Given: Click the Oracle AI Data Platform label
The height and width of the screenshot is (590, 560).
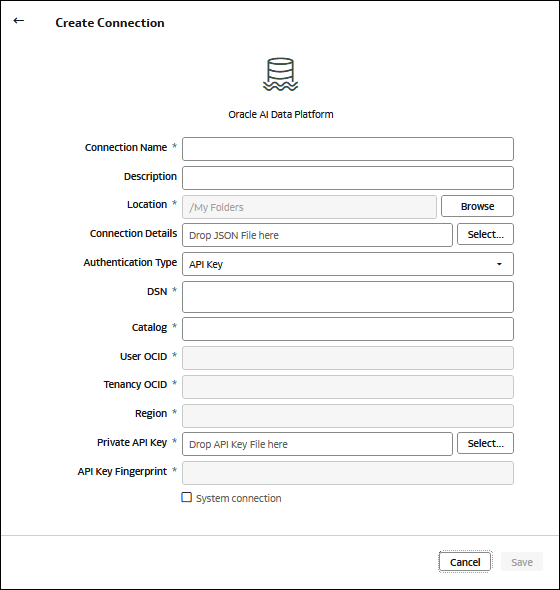Looking at the screenshot, I should coord(281,114).
